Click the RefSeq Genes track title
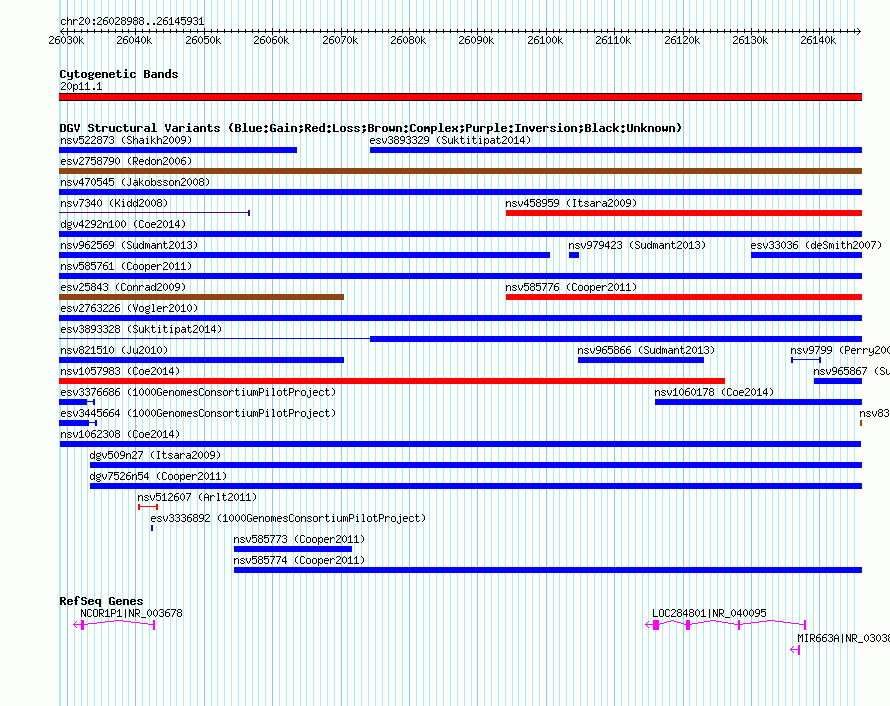890x706 pixels. coord(101,601)
